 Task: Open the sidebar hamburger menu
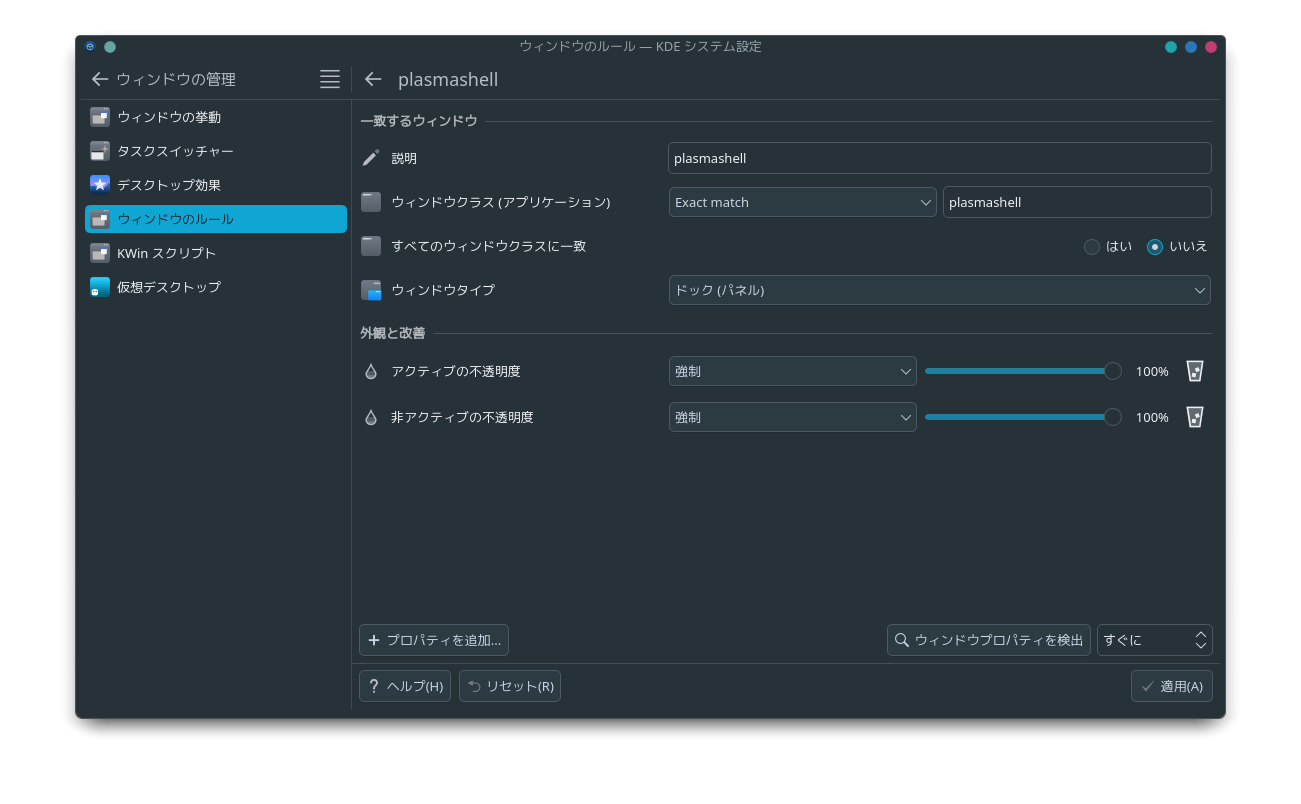click(330, 79)
